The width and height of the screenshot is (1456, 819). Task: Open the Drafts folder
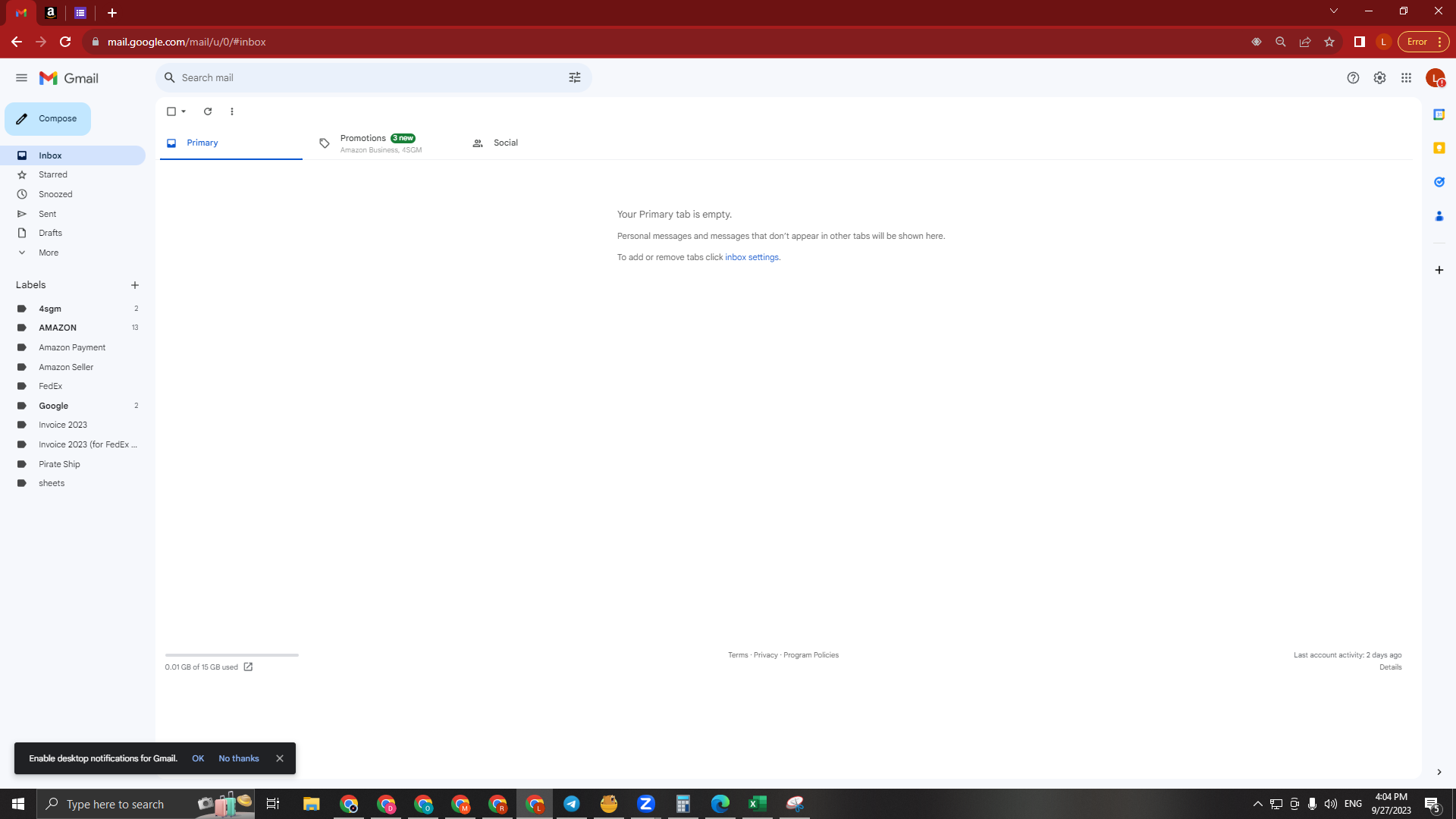click(73, 233)
